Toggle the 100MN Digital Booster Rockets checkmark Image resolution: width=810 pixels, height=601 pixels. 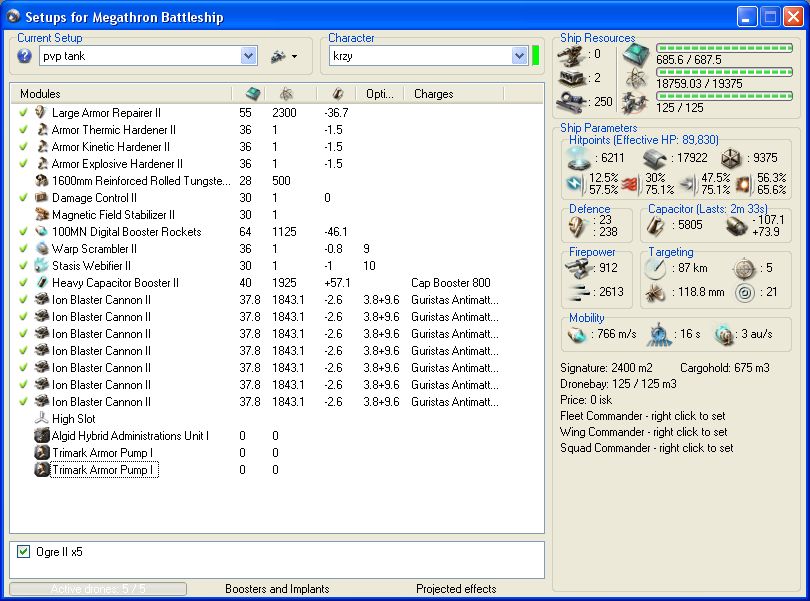[23, 232]
